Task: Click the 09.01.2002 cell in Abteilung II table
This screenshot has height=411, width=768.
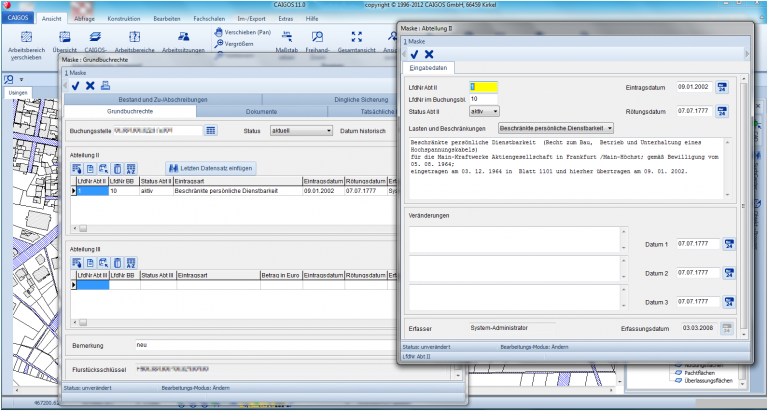Action: click(x=323, y=191)
